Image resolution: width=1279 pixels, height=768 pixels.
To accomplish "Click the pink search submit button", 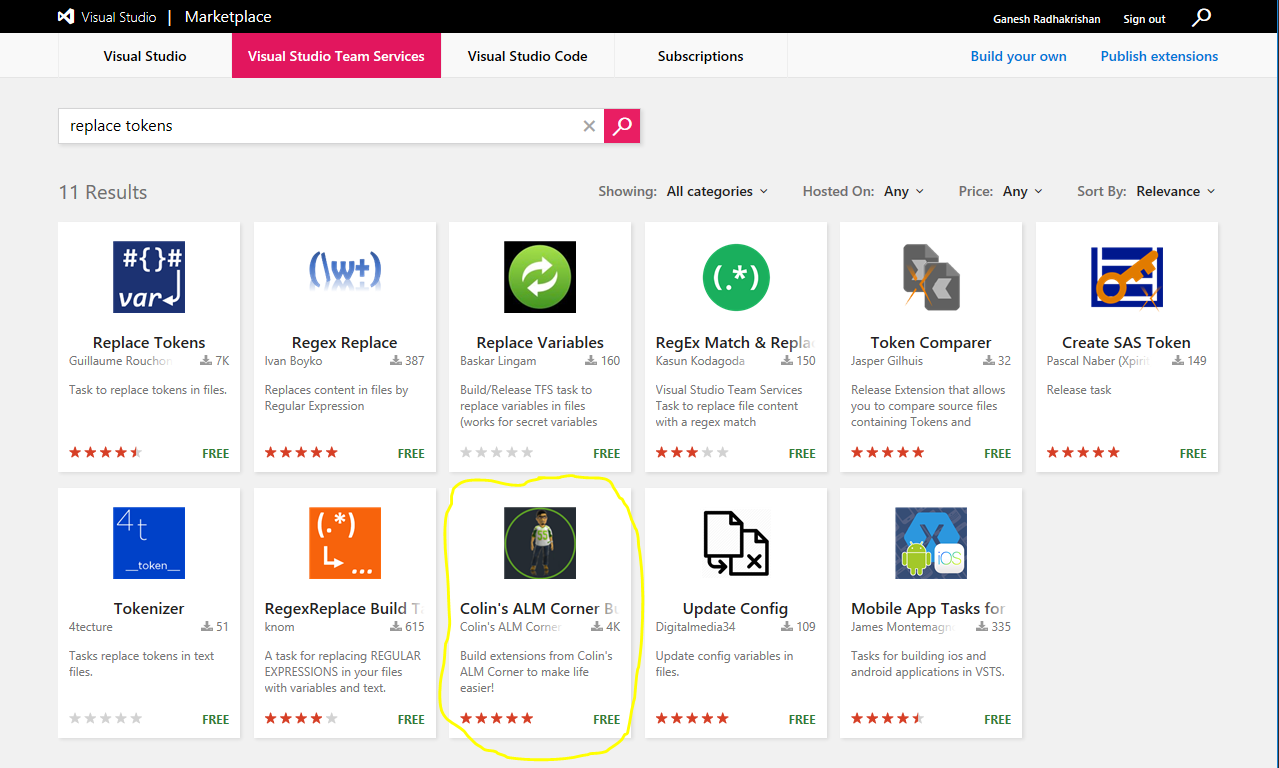I will (622, 126).
